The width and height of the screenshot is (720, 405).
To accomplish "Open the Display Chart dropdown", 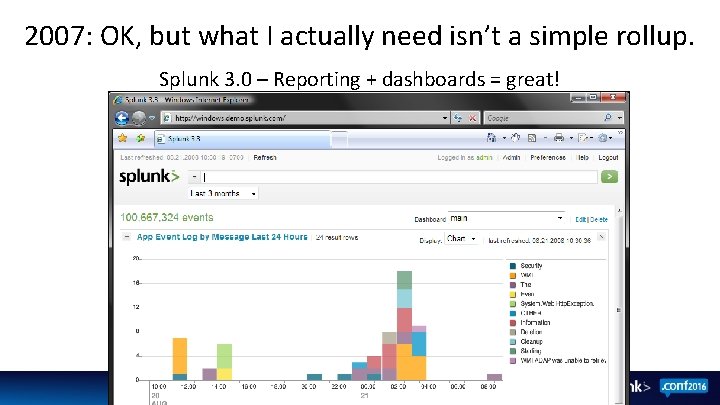I will coord(461,239).
